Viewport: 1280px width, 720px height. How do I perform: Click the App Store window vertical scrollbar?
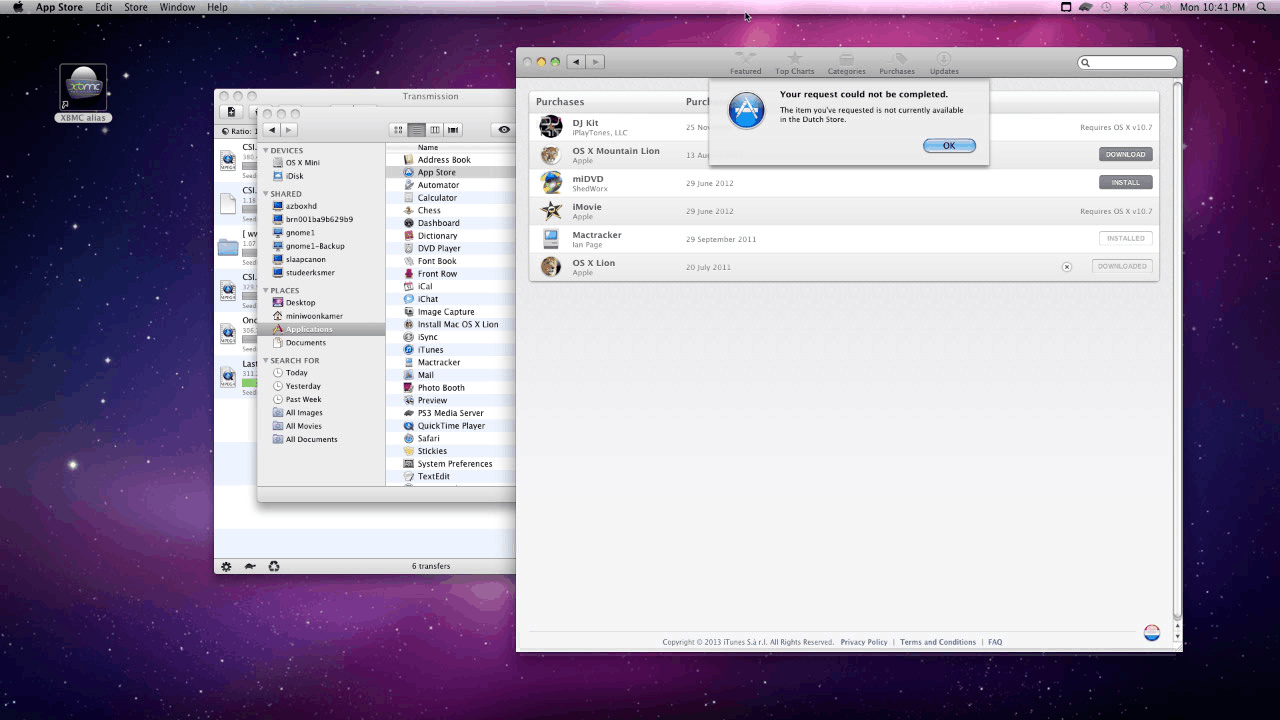[x=1177, y=350]
